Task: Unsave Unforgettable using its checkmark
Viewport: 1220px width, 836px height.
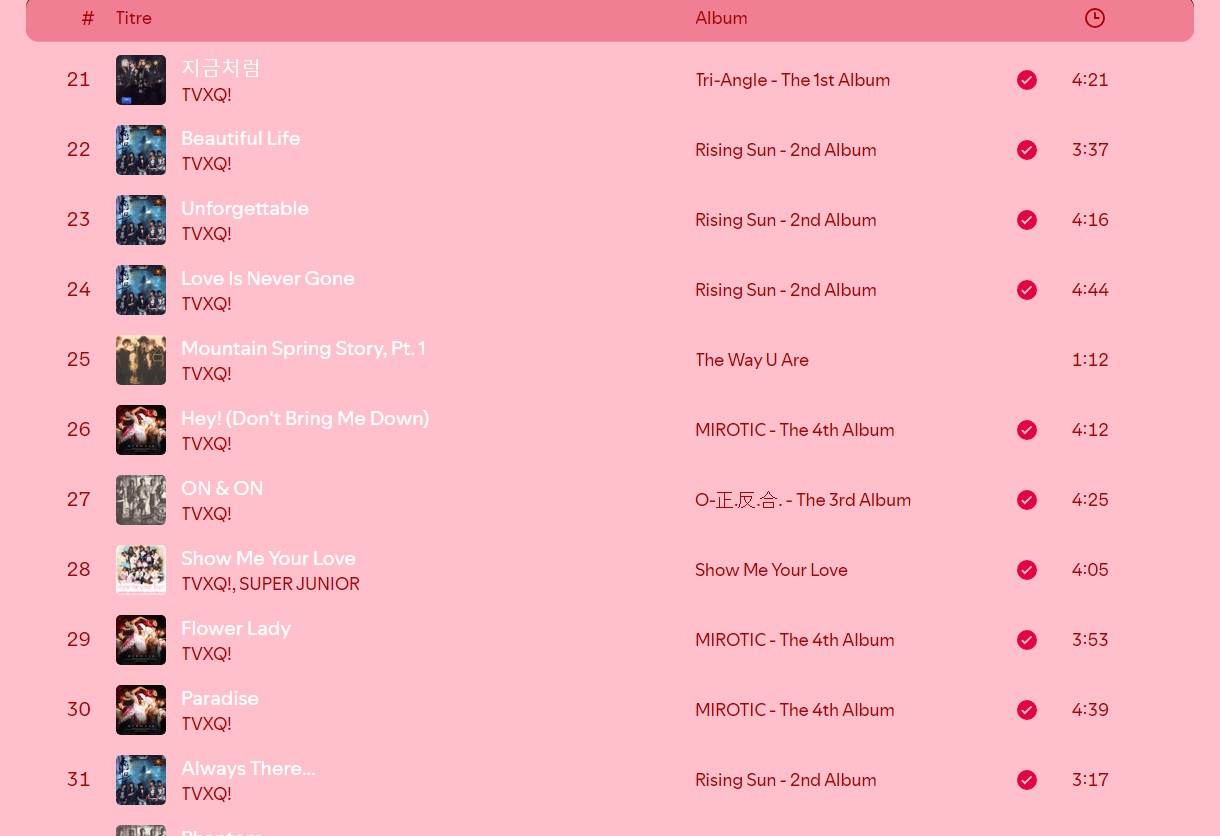Action: (1027, 220)
